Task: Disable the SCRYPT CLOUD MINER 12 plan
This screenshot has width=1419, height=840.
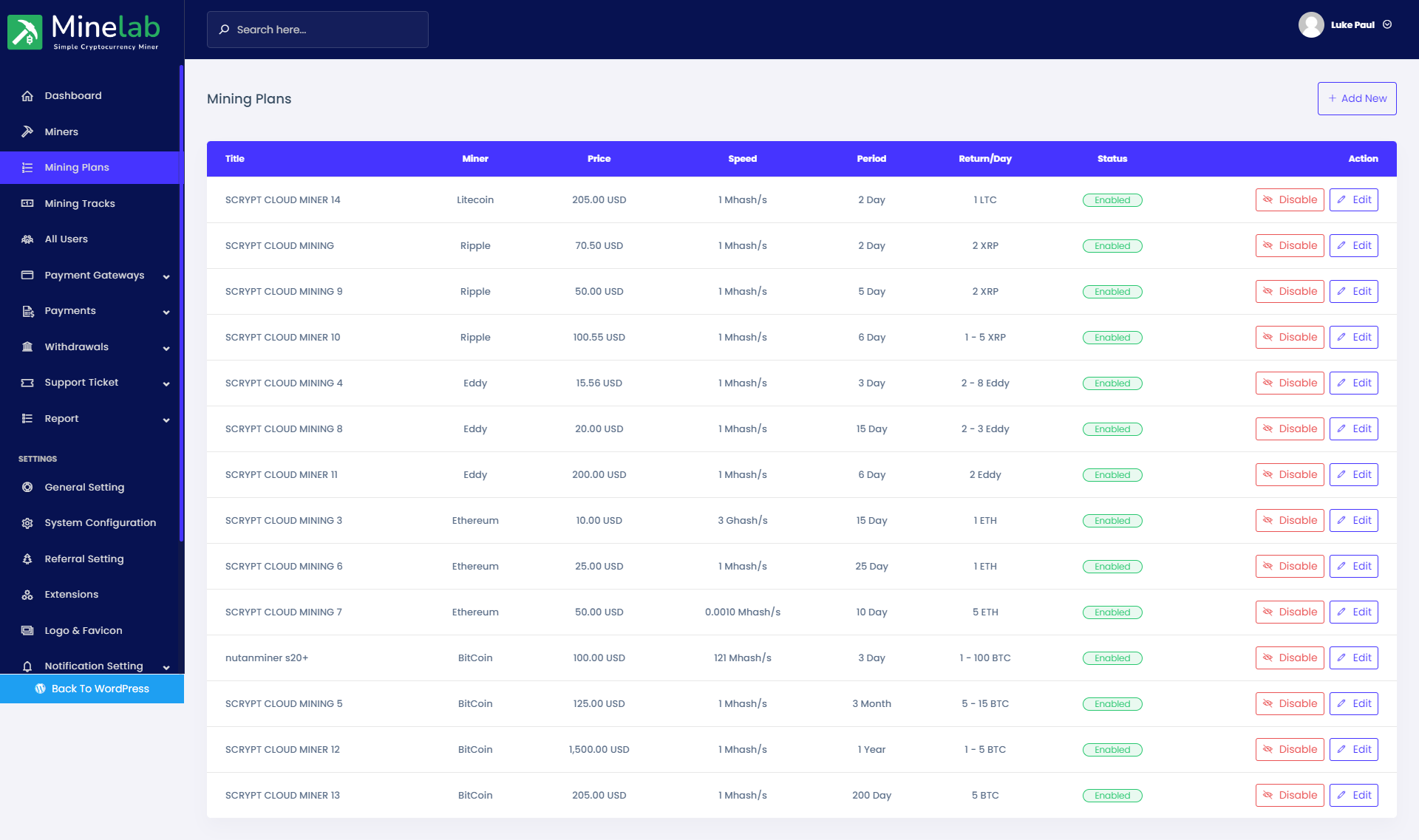Action: (1290, 749)
